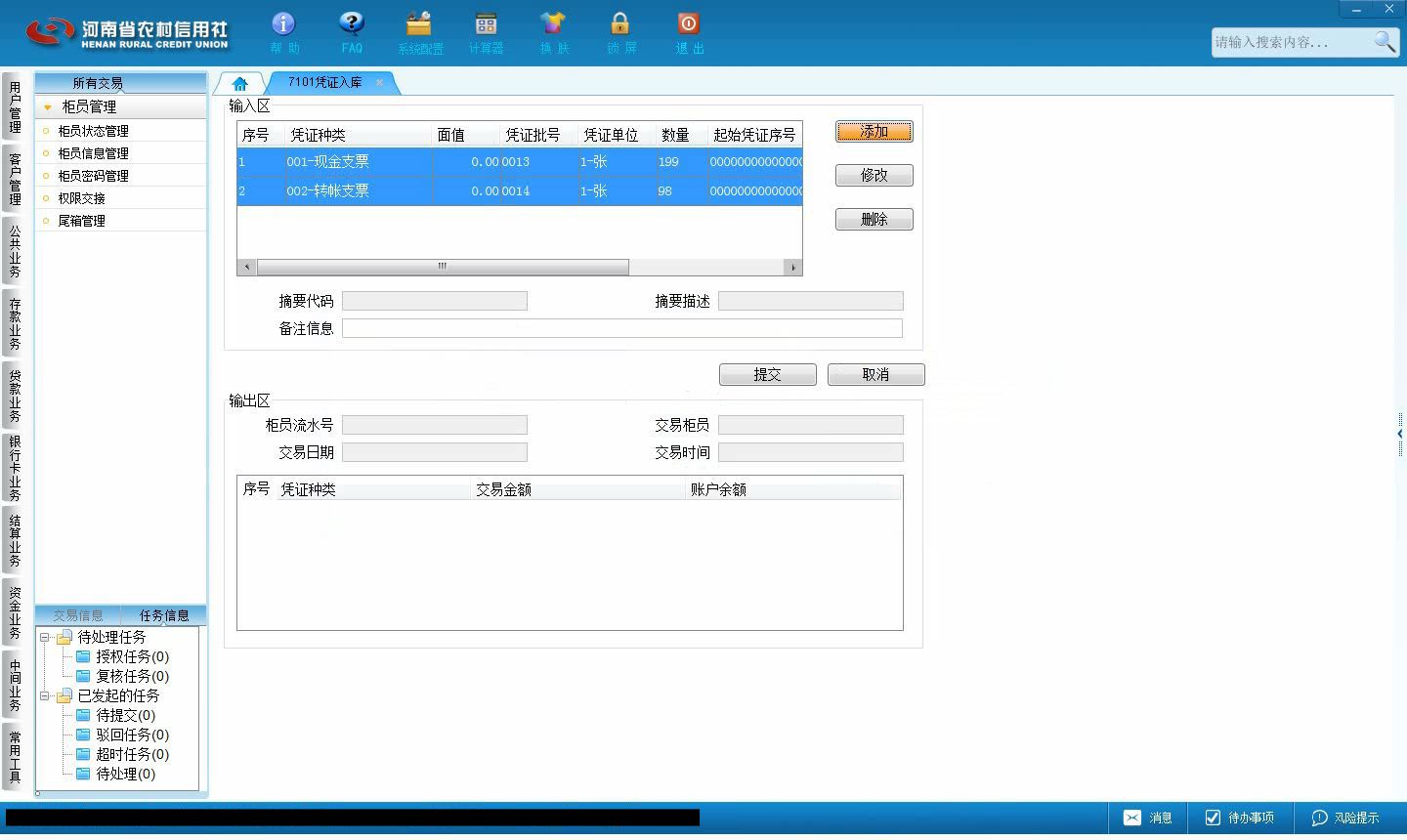This screenshot has width=1407, height=840.
Task: Click the 修改 button
Action: click(874, 176)
